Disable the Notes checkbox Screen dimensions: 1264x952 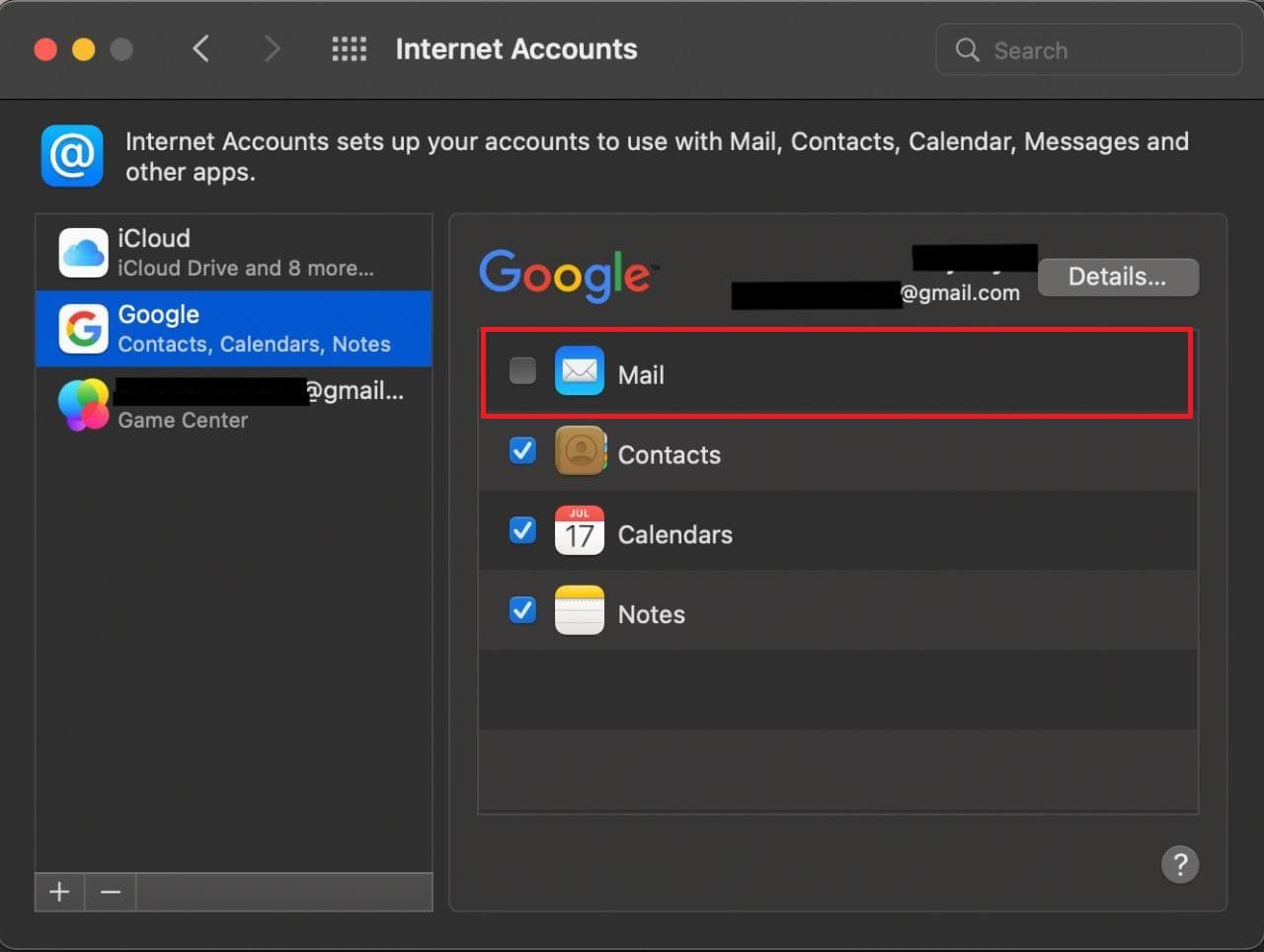pyautogui.click(x=522, y=610)
